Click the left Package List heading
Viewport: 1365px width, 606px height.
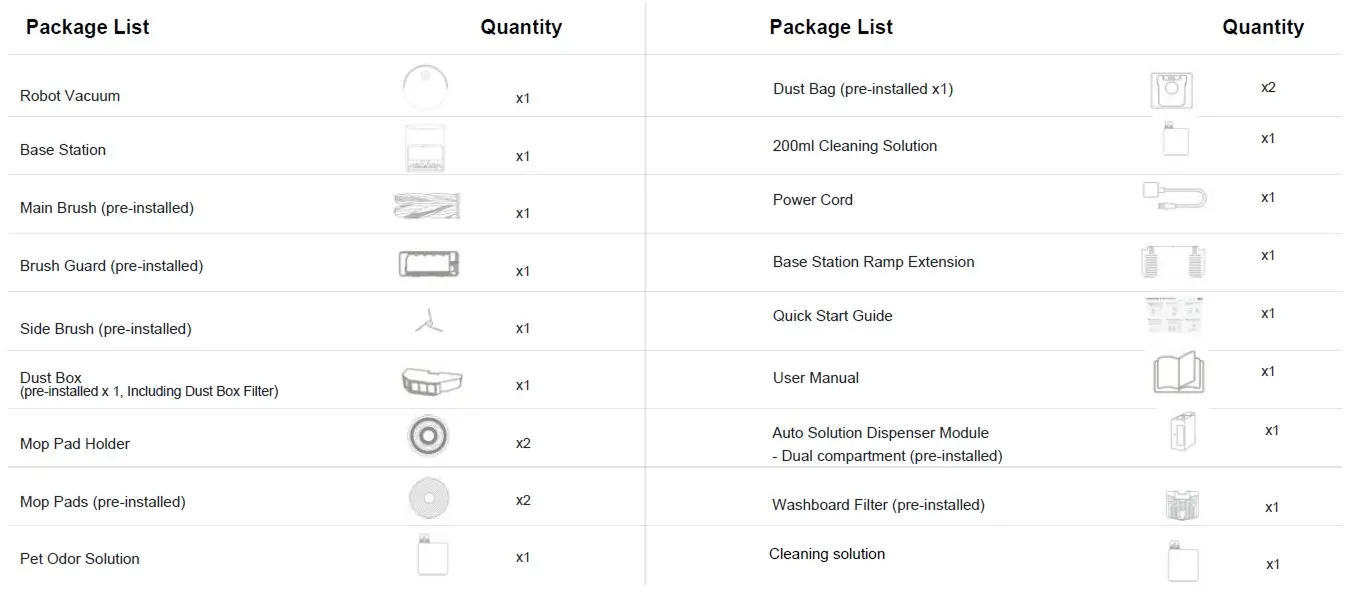(88, 27)
